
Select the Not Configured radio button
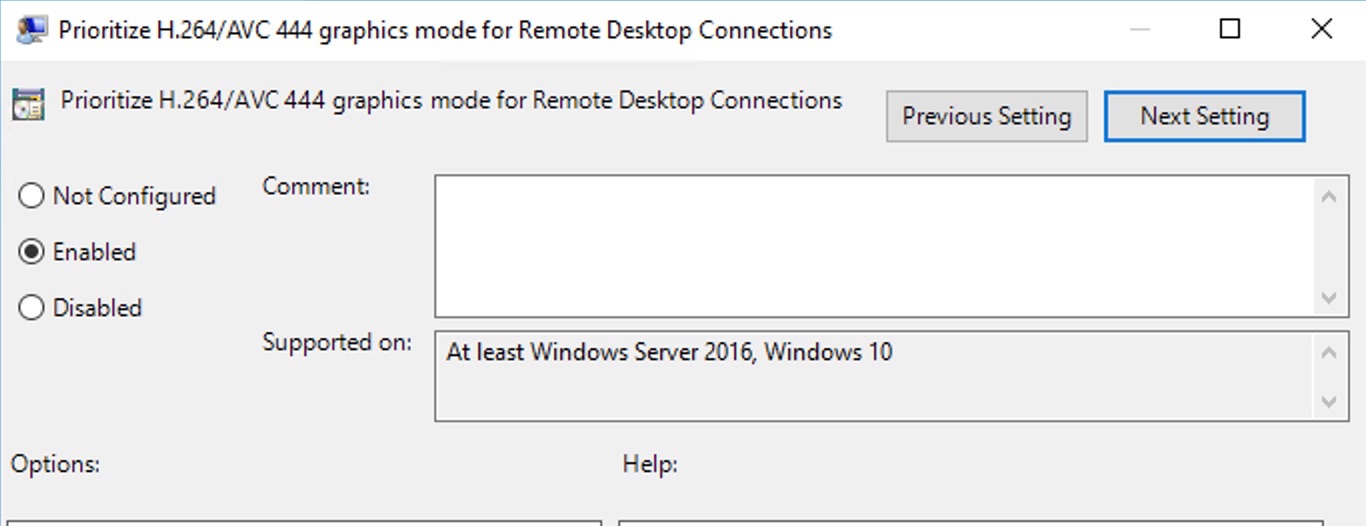32,196
